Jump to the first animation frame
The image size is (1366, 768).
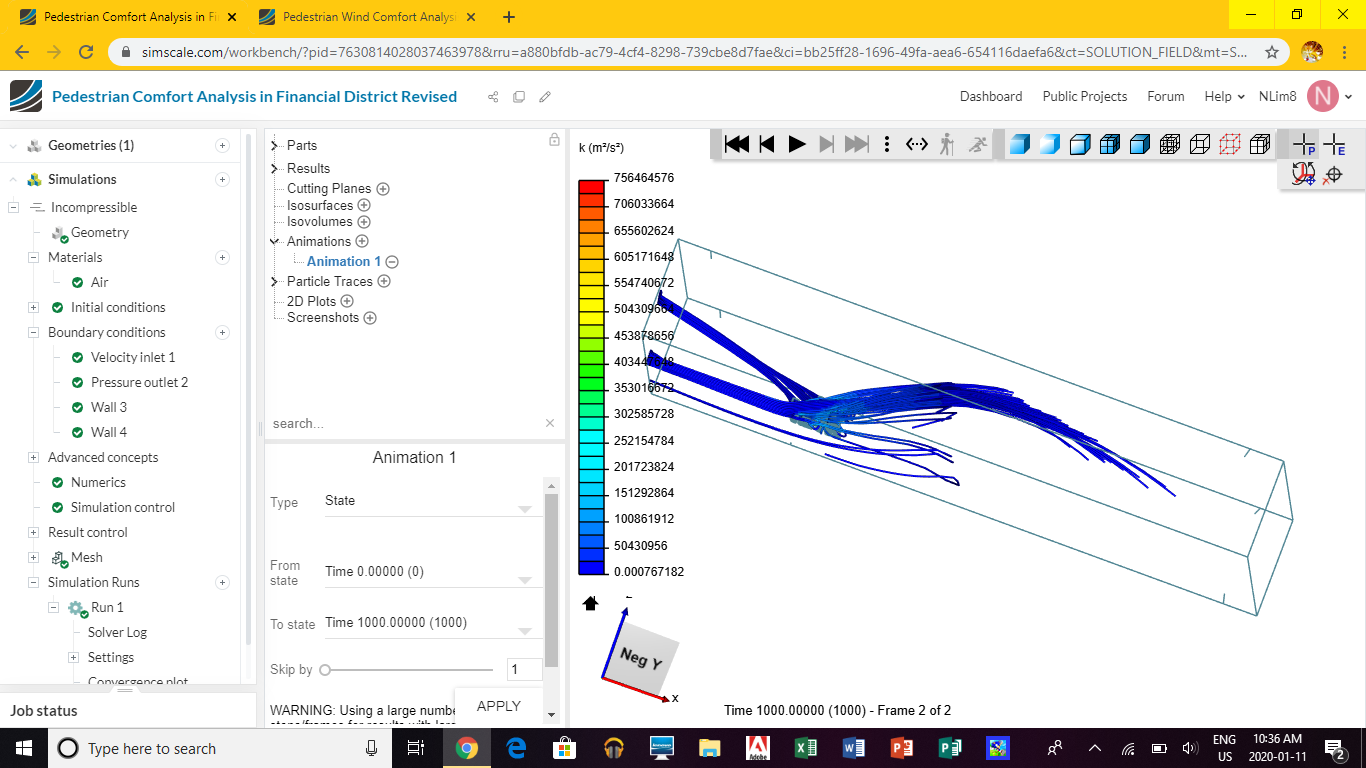(x=737, y=144)
